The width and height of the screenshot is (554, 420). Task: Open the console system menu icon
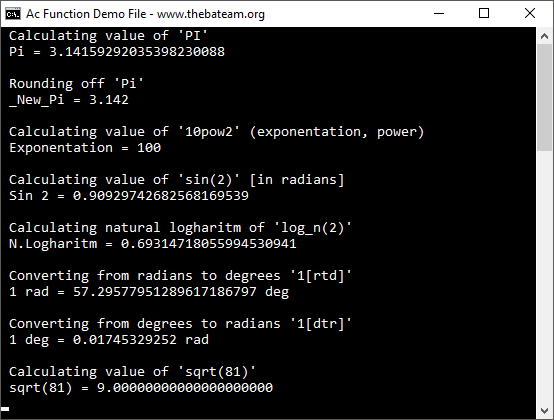(x=13, y=14)
